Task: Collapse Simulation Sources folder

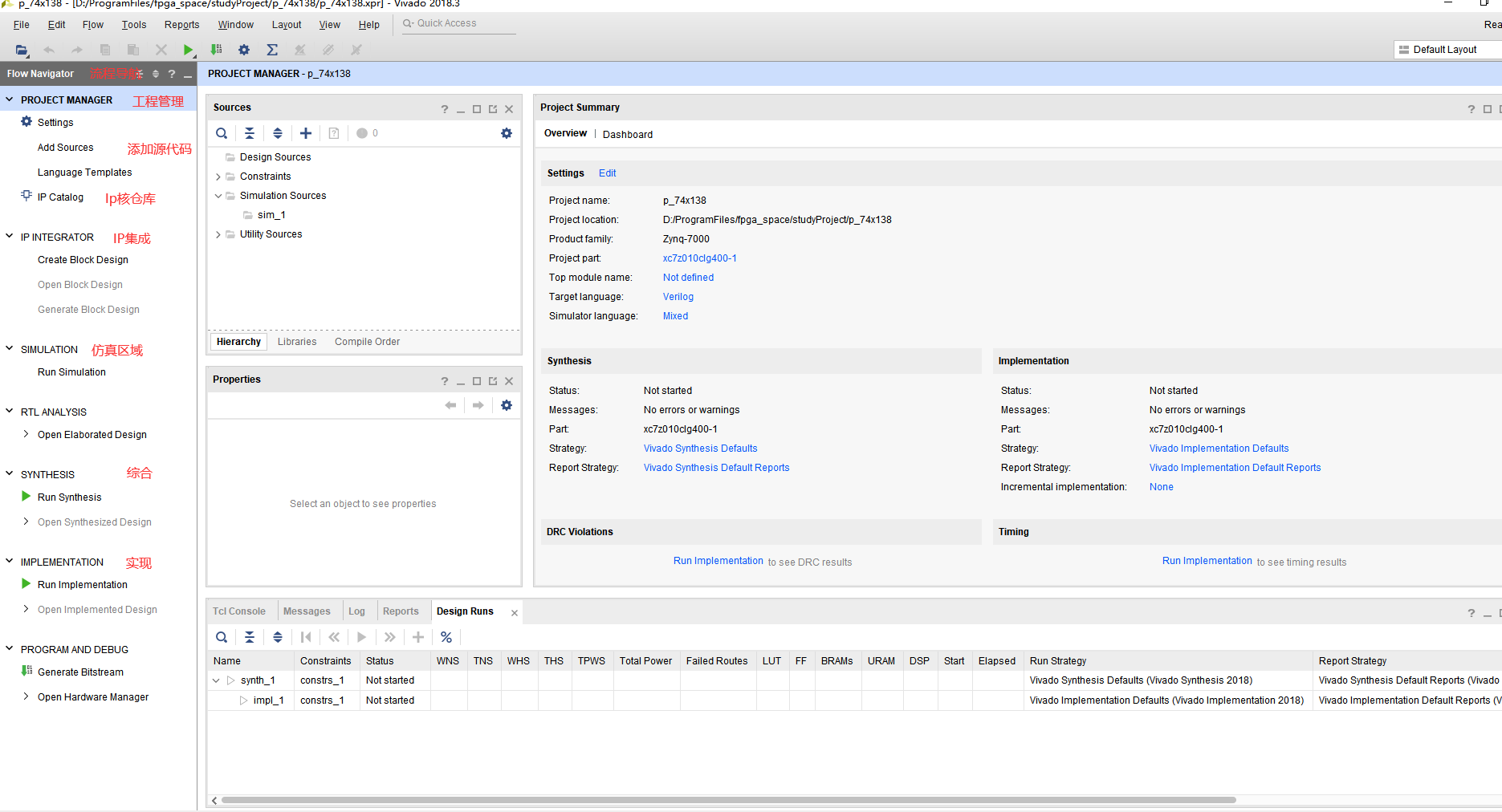Action: coord(218,196)
